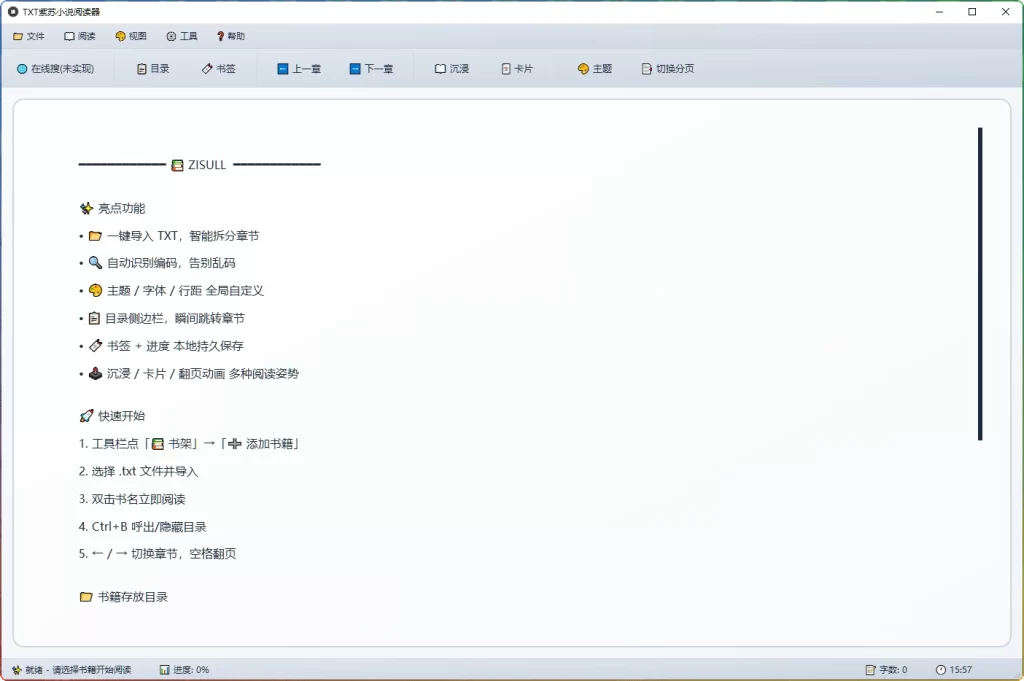Click the clock icon showing 15:57
The height and width of the screenshot is (681, 1024).
coord(941,669)
